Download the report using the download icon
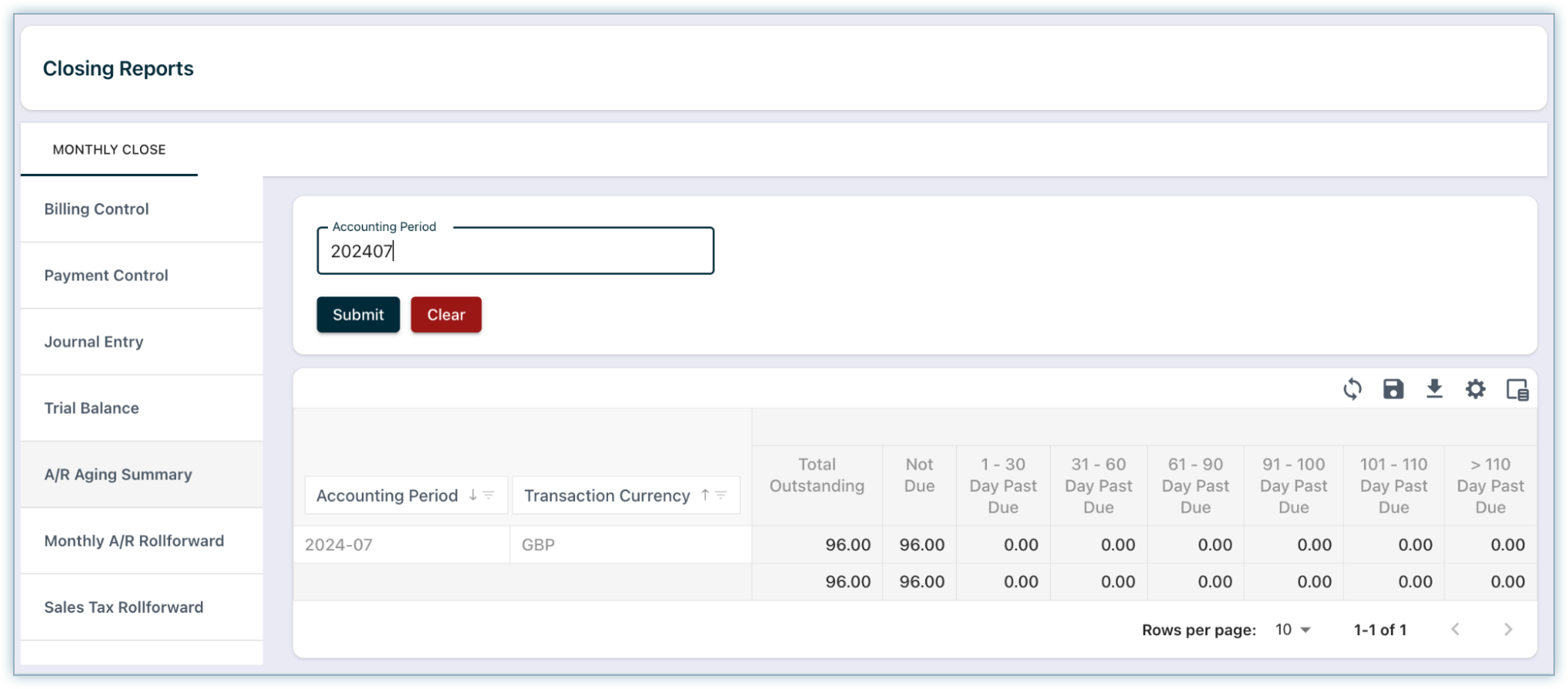 point(1434,390)
